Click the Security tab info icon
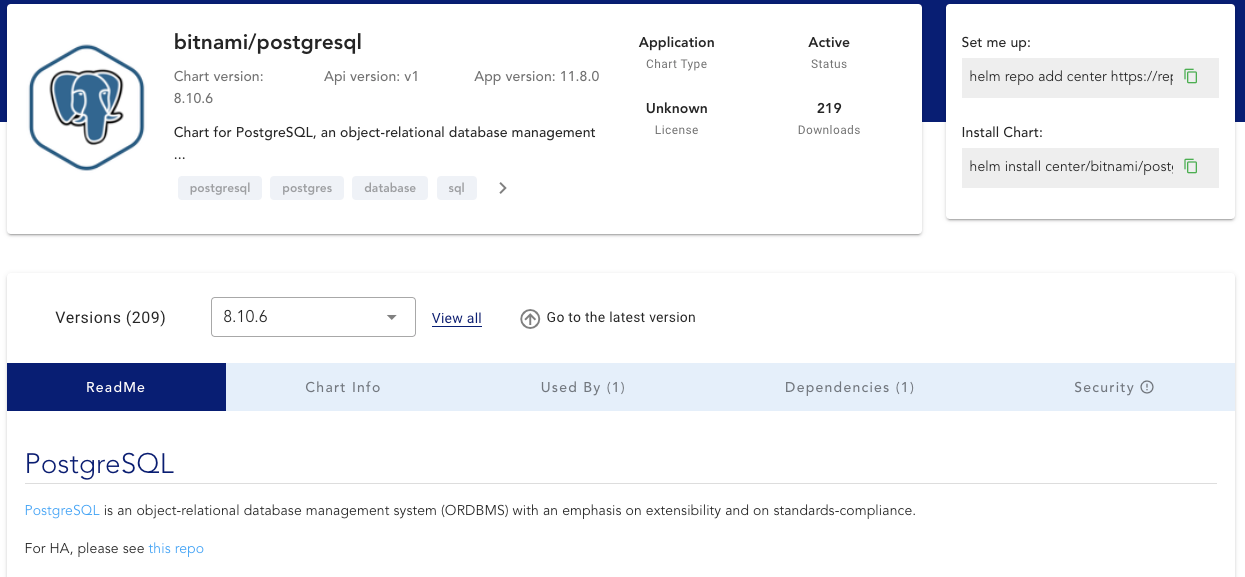1245x577 pixels. click(1147, 387)
